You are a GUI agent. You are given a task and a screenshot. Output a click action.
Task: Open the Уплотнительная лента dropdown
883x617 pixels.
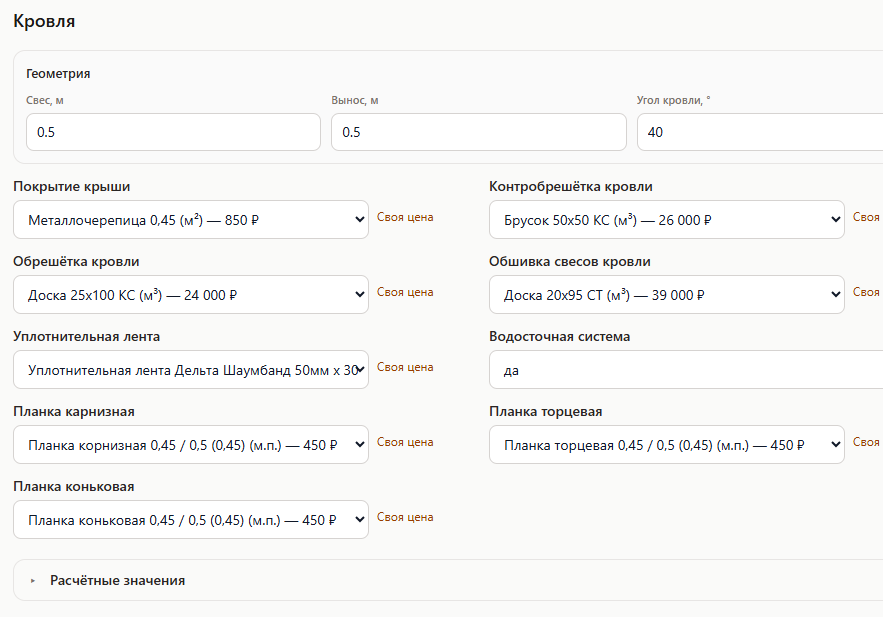click(191, 370)
